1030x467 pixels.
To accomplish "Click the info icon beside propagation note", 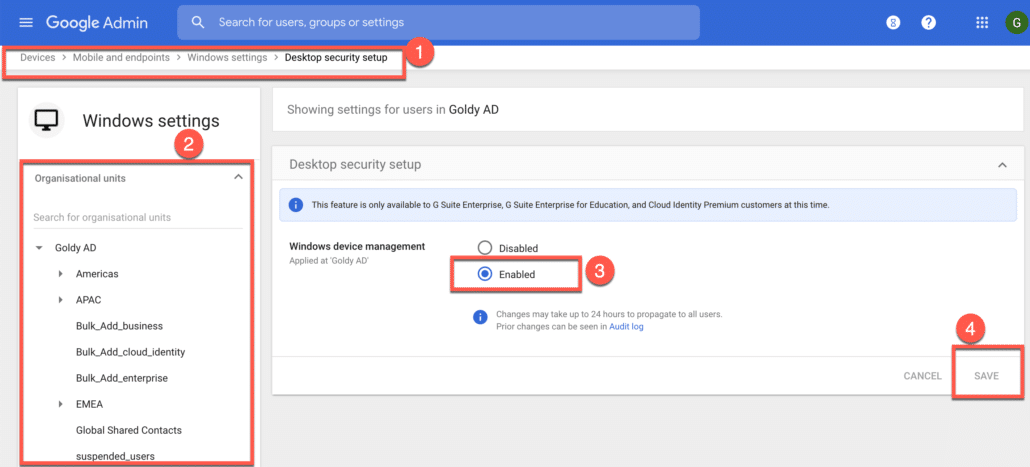I will tap(480, 317).
